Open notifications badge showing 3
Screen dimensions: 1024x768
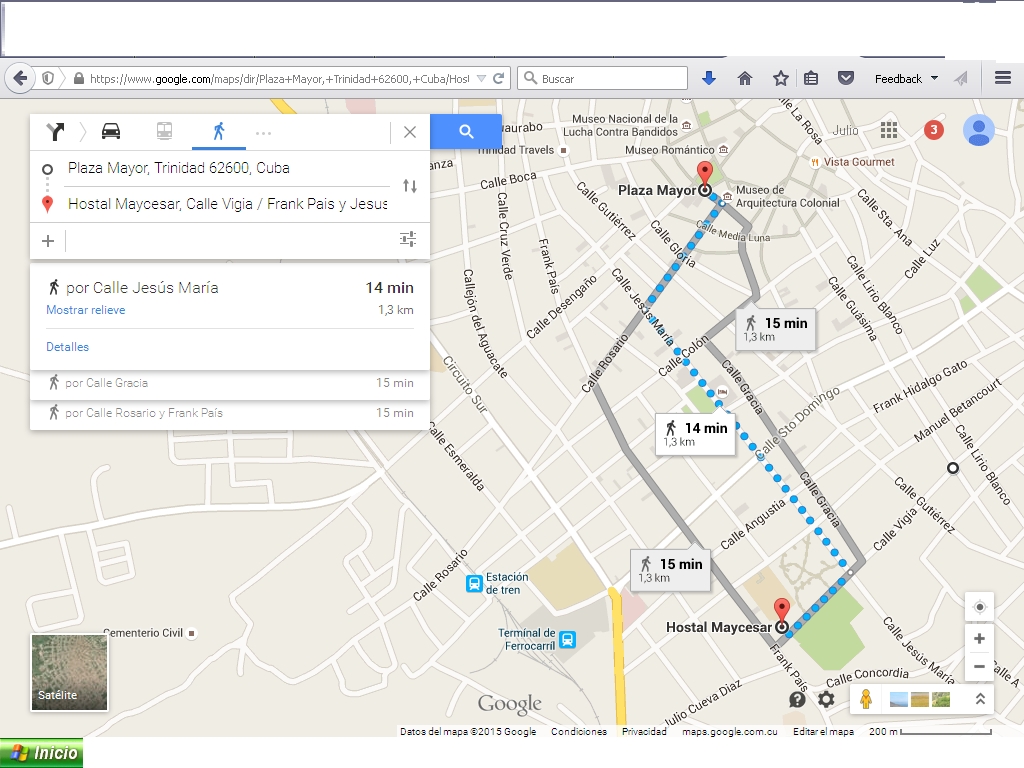(934, 130)
